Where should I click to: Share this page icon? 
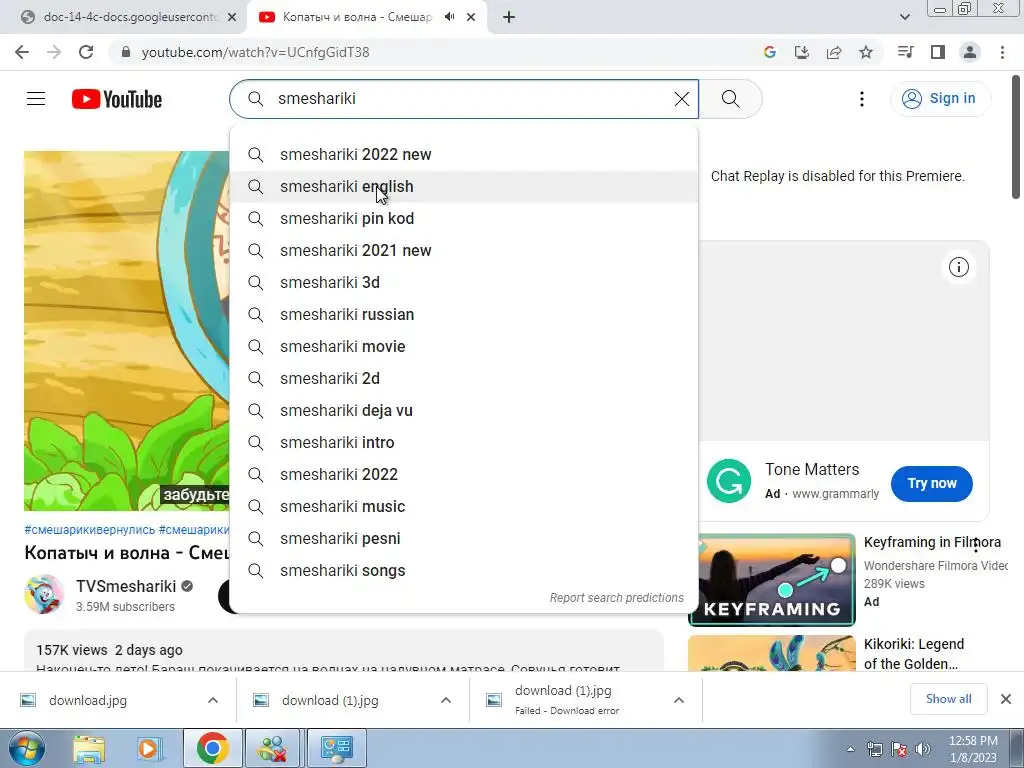(x=833, y=52)
